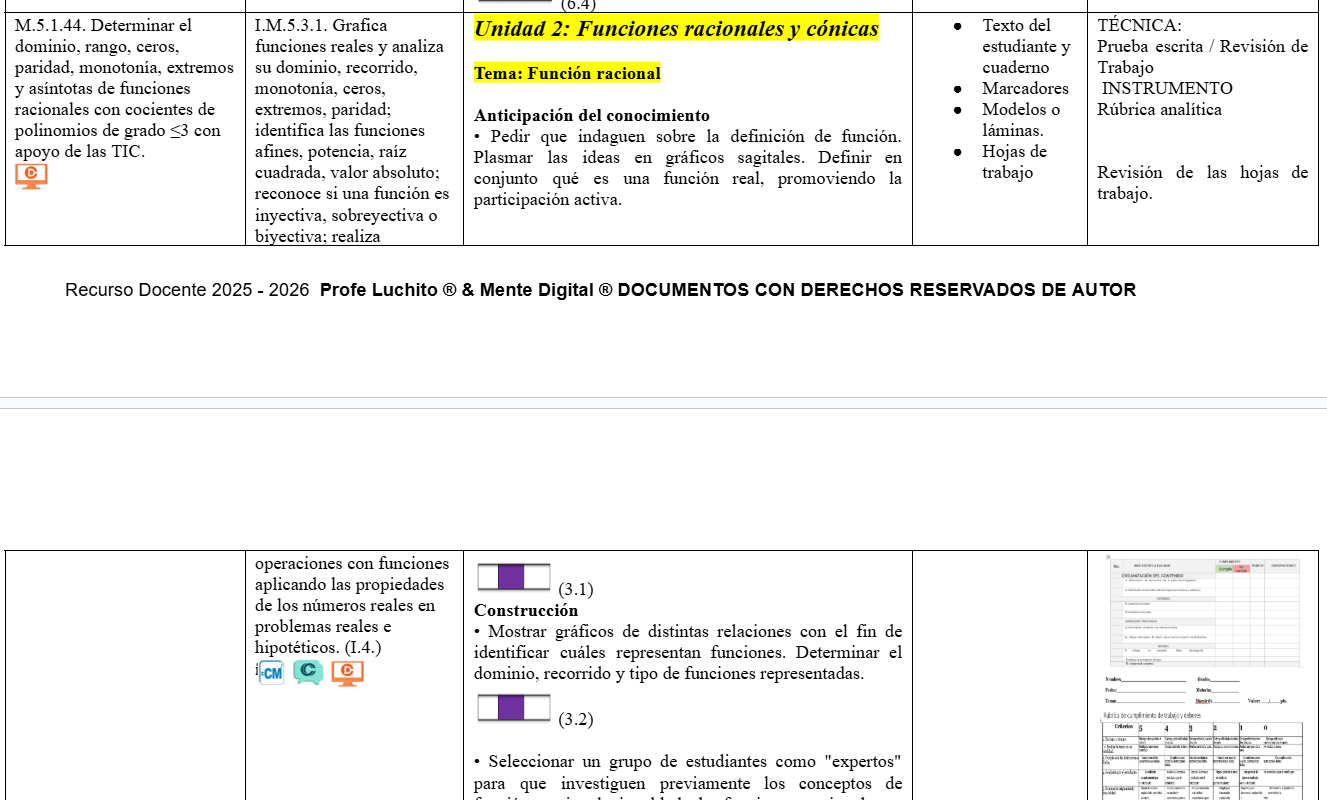Click 'hipotéticos. (I.4.)' text

[318, 648]
